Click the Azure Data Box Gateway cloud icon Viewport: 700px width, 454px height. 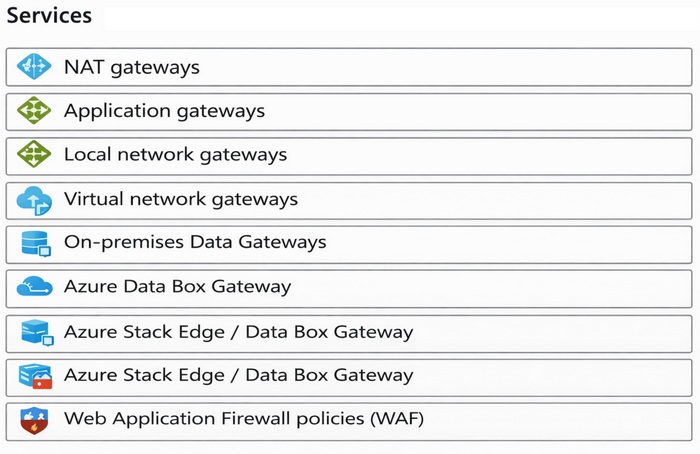coord(34,286)
